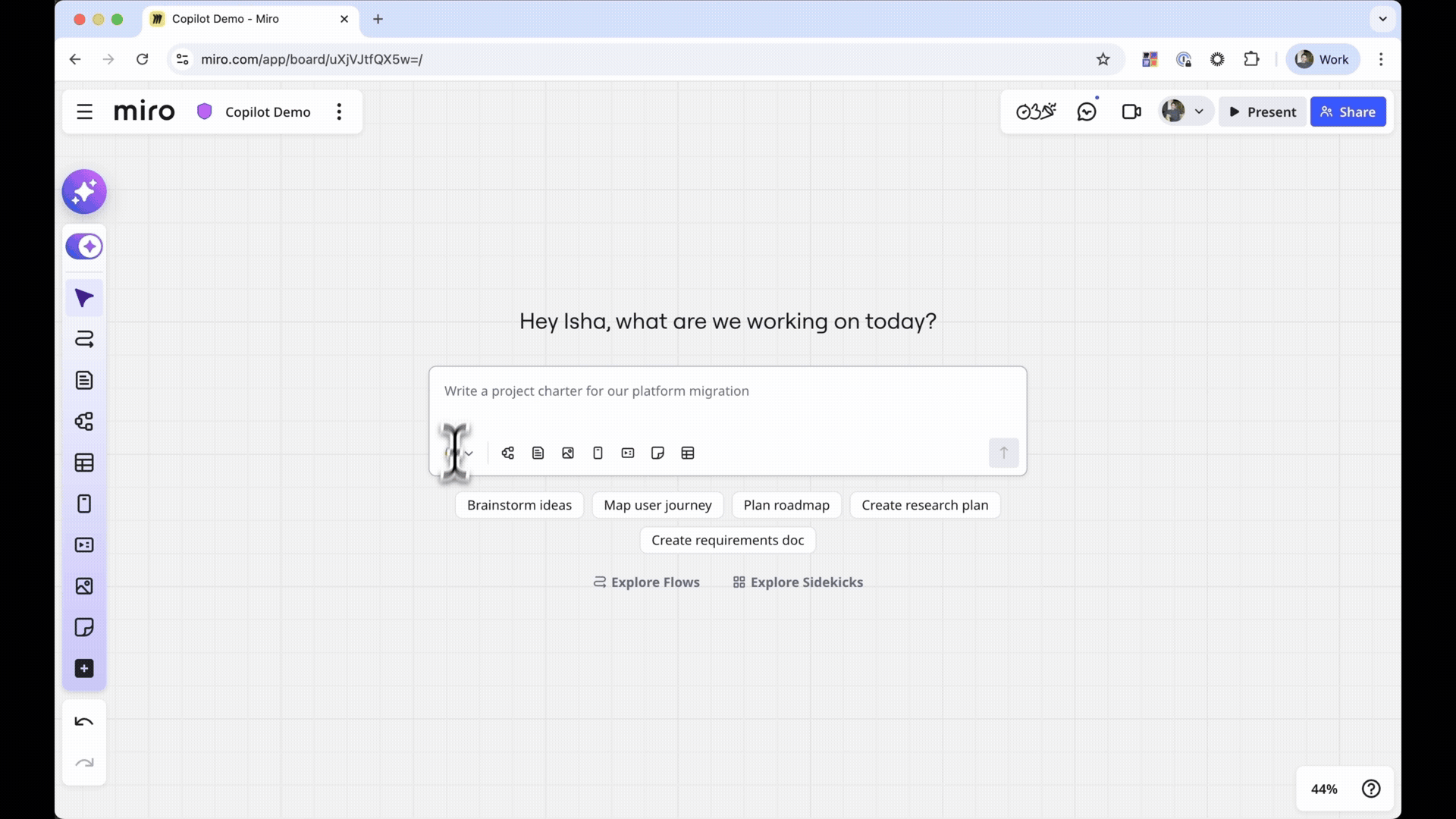Select the sticky note tool in sidebar
This screenshot has width=1456, height=819.
(84, 627)
